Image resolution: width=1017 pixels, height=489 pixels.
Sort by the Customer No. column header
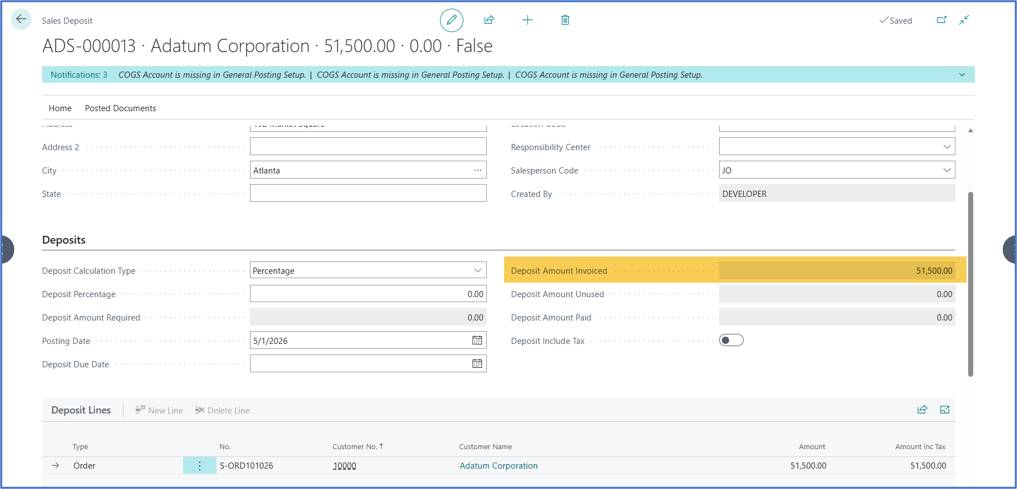click(x=357, y=447)
